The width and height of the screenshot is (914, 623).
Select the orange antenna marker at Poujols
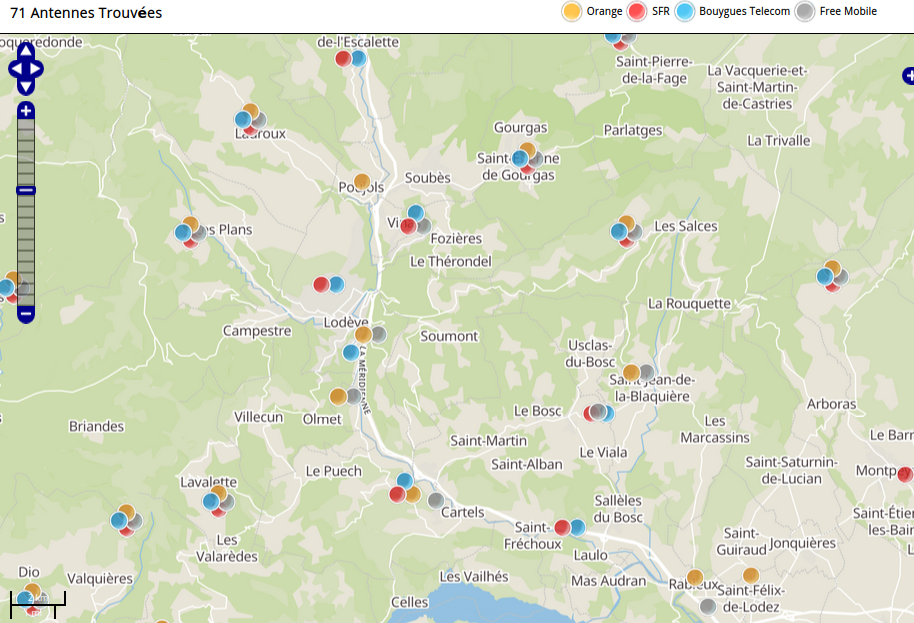click(x=362, y=183)
